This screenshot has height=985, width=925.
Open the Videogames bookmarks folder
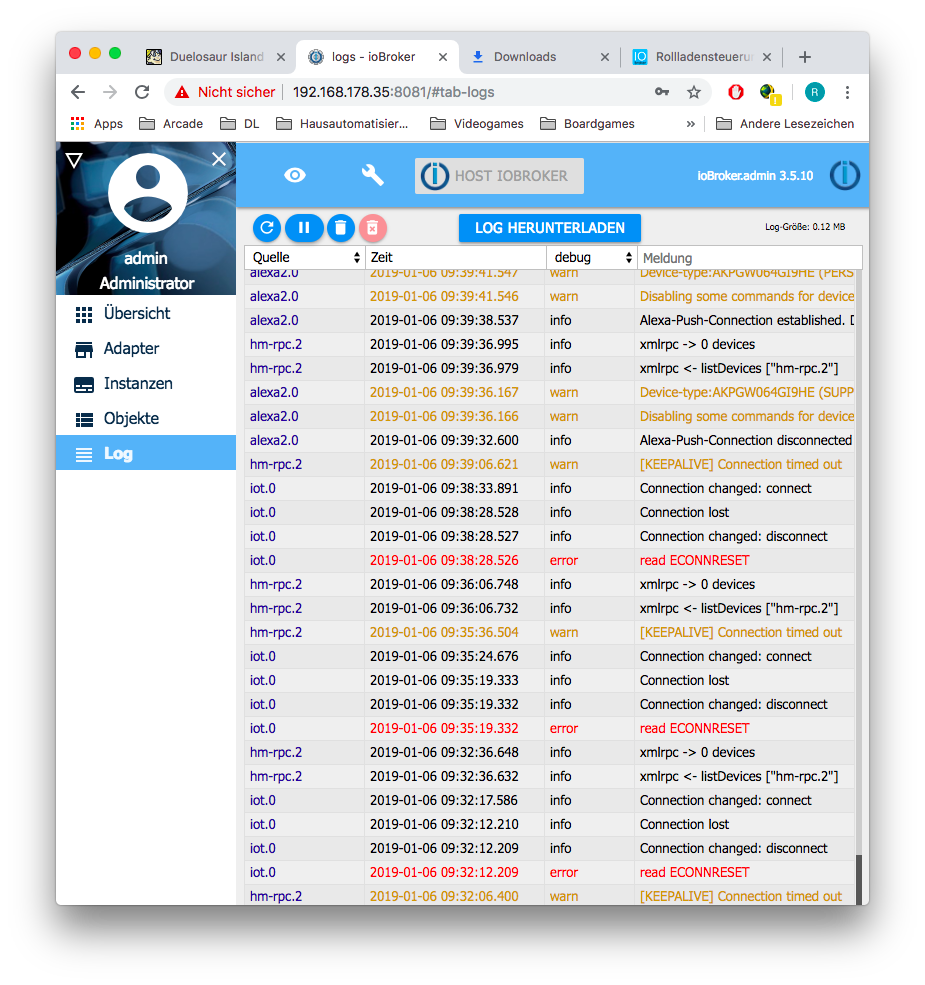point(476,124)
